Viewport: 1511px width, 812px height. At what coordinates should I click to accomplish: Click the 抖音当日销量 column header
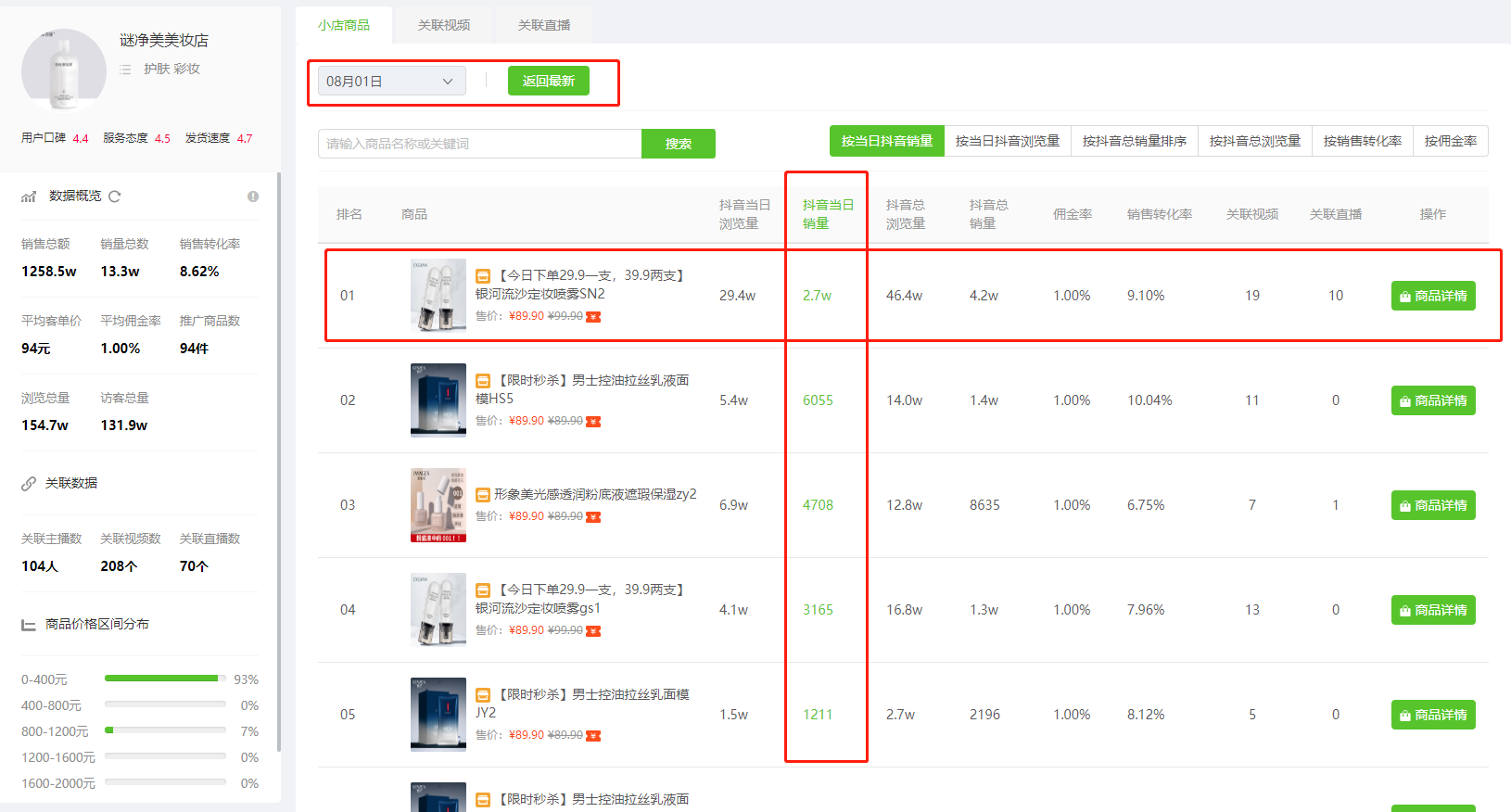(x=828, y=214)
